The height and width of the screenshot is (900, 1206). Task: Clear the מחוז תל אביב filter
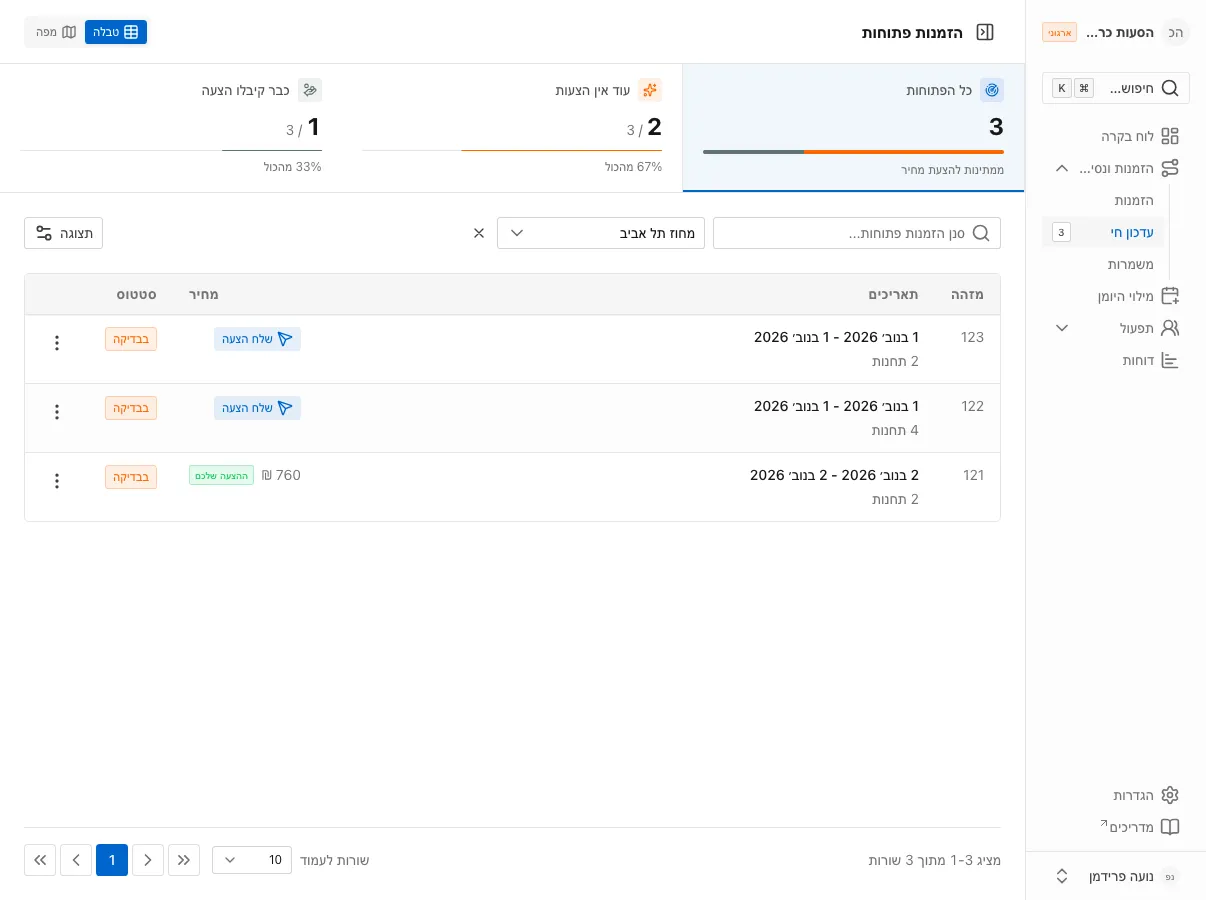(x=479, y=233)
